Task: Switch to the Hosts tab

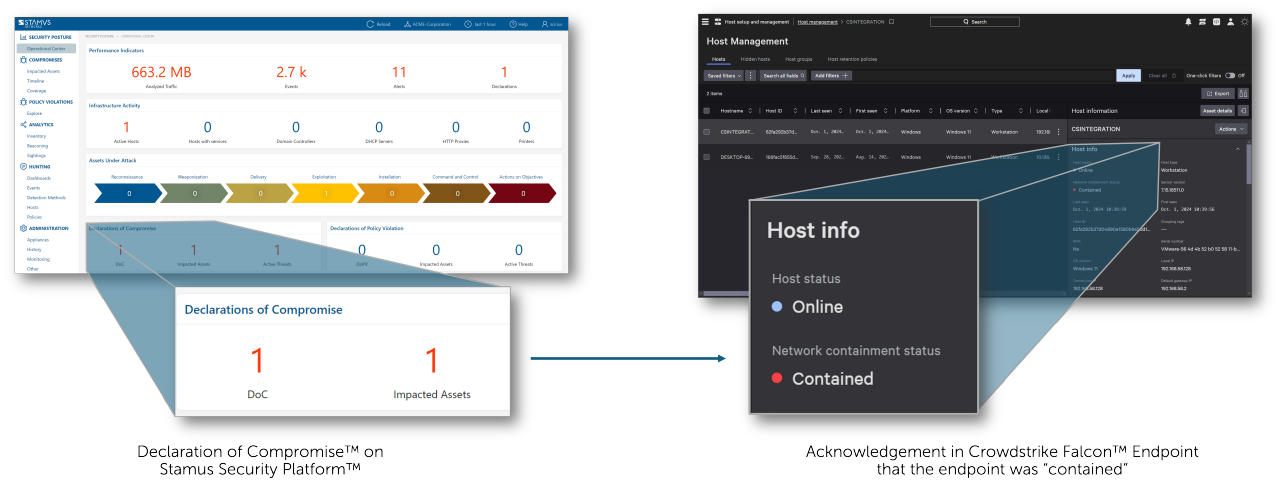Action: coord(718,59)
